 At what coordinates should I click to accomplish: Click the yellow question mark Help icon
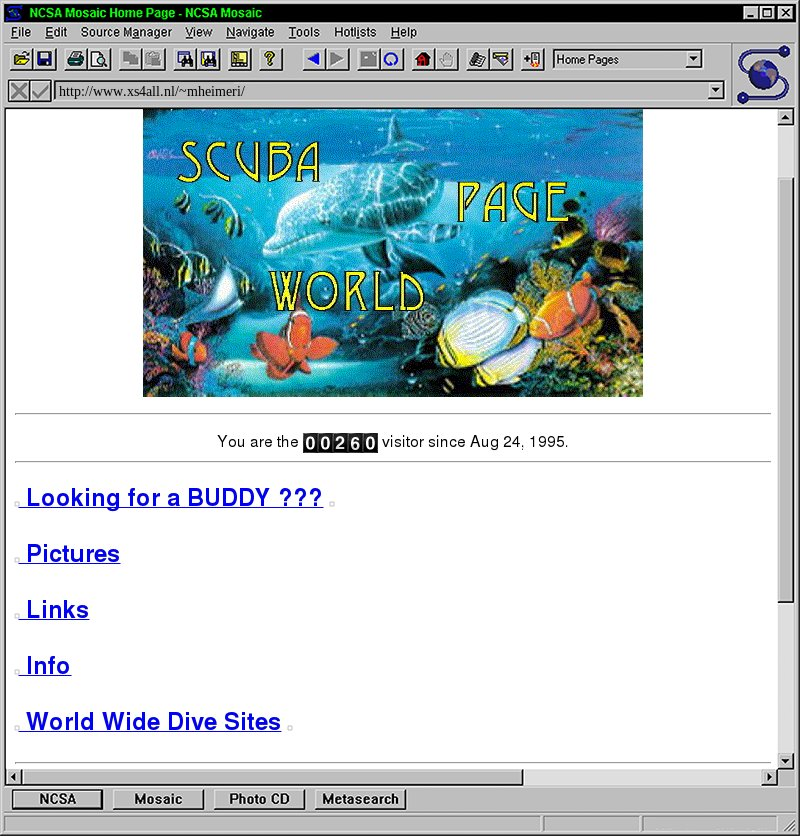[269, 60]
